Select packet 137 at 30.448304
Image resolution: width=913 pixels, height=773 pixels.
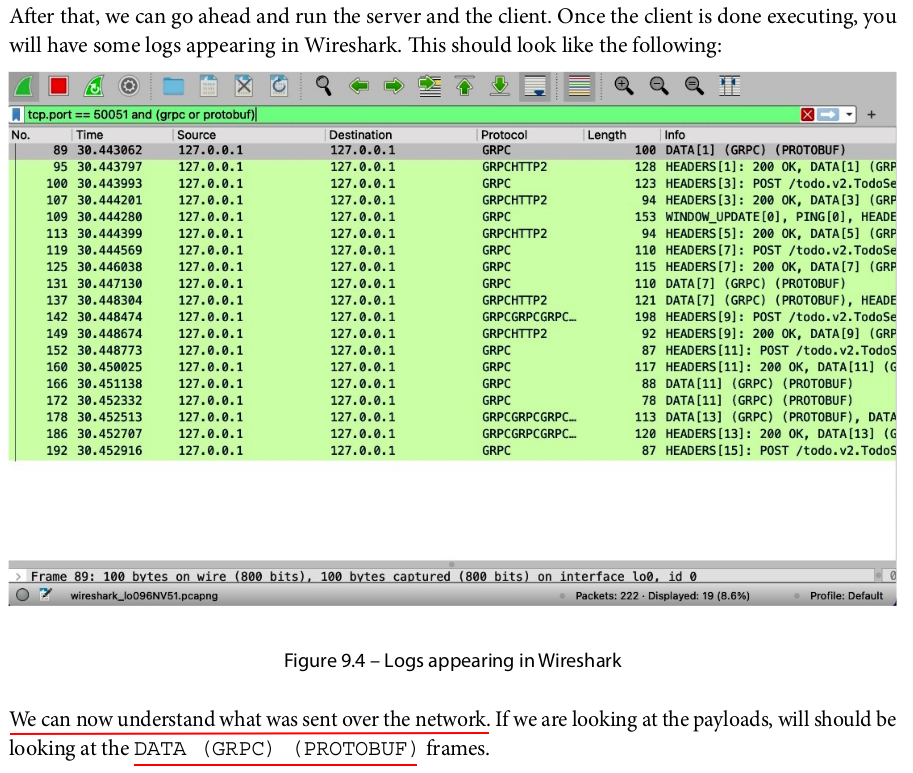click(x=452, y=300)
